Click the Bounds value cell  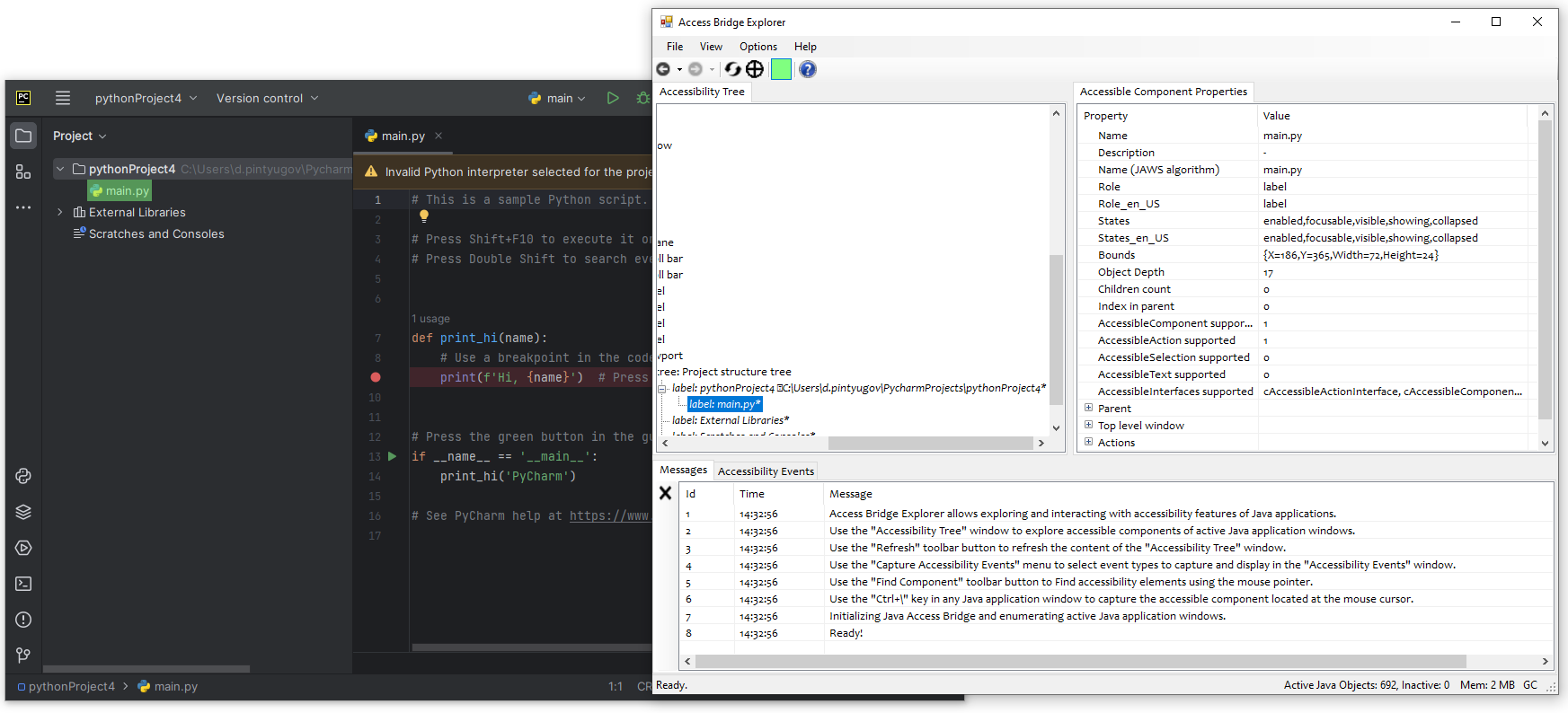(1392, 255)
